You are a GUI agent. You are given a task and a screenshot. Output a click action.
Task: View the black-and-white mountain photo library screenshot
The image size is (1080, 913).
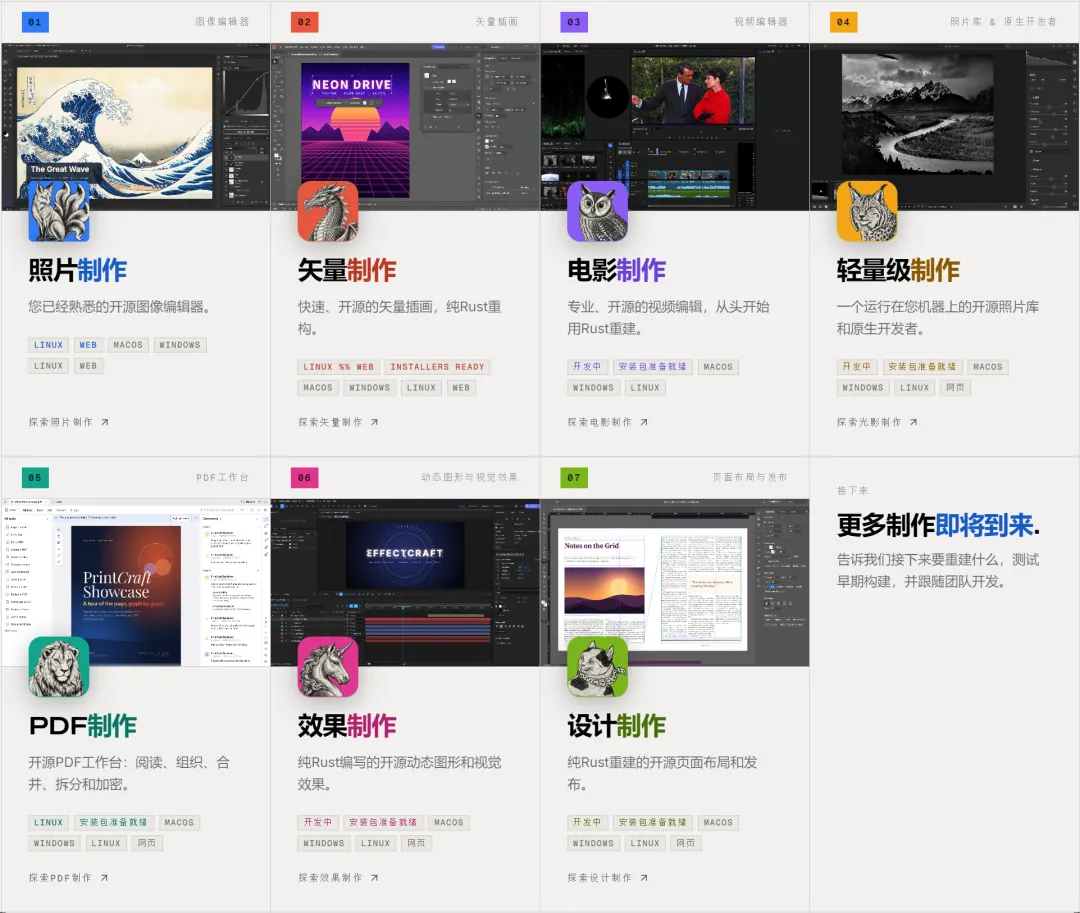[944, 127]
